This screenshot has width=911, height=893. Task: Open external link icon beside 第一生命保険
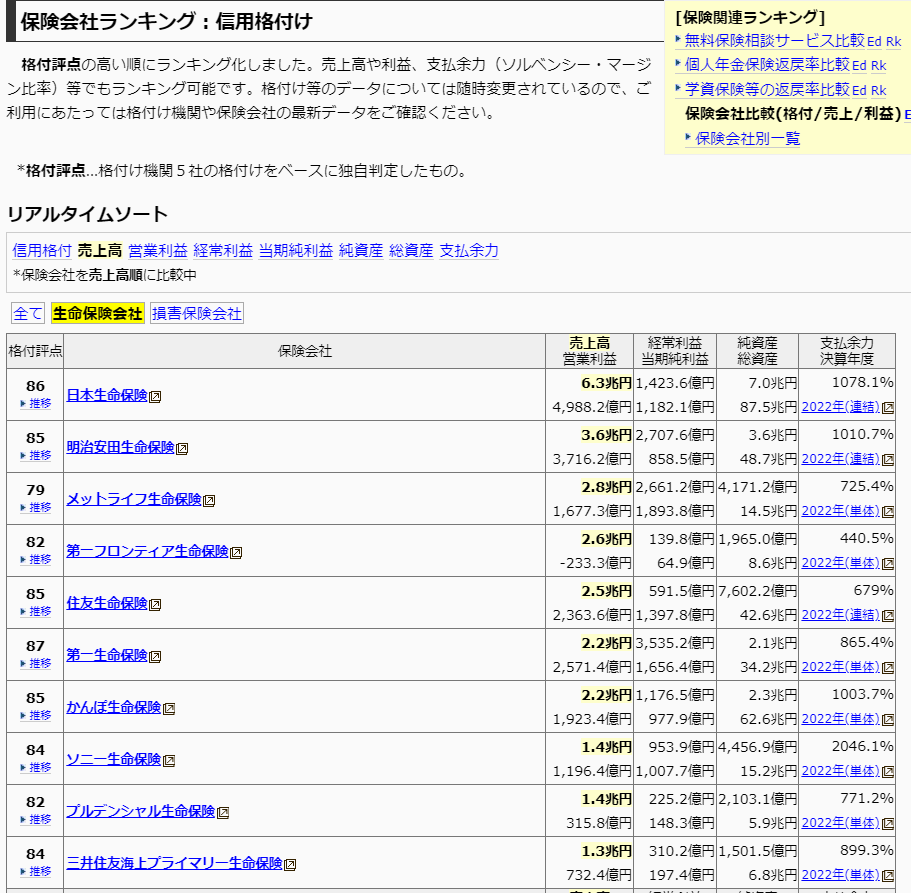[155, 657]
